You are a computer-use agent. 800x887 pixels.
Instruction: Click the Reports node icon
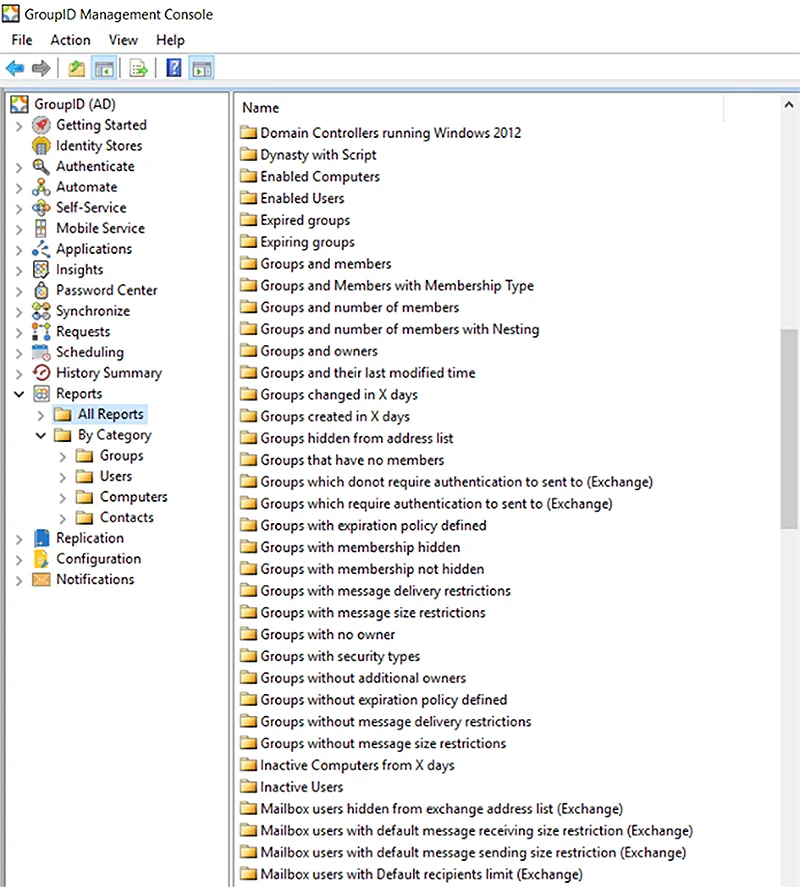41,394
